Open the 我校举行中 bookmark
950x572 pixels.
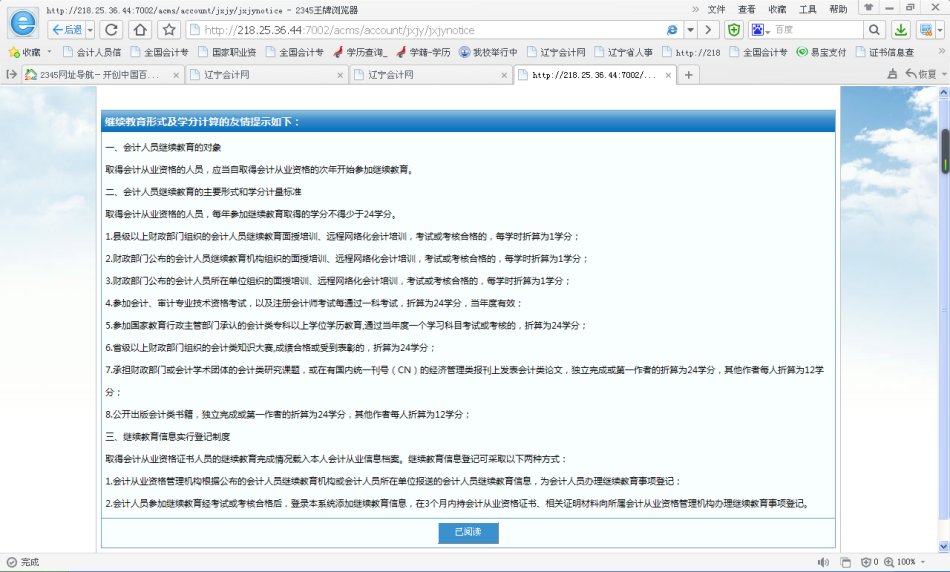click(x=488, y=52)
